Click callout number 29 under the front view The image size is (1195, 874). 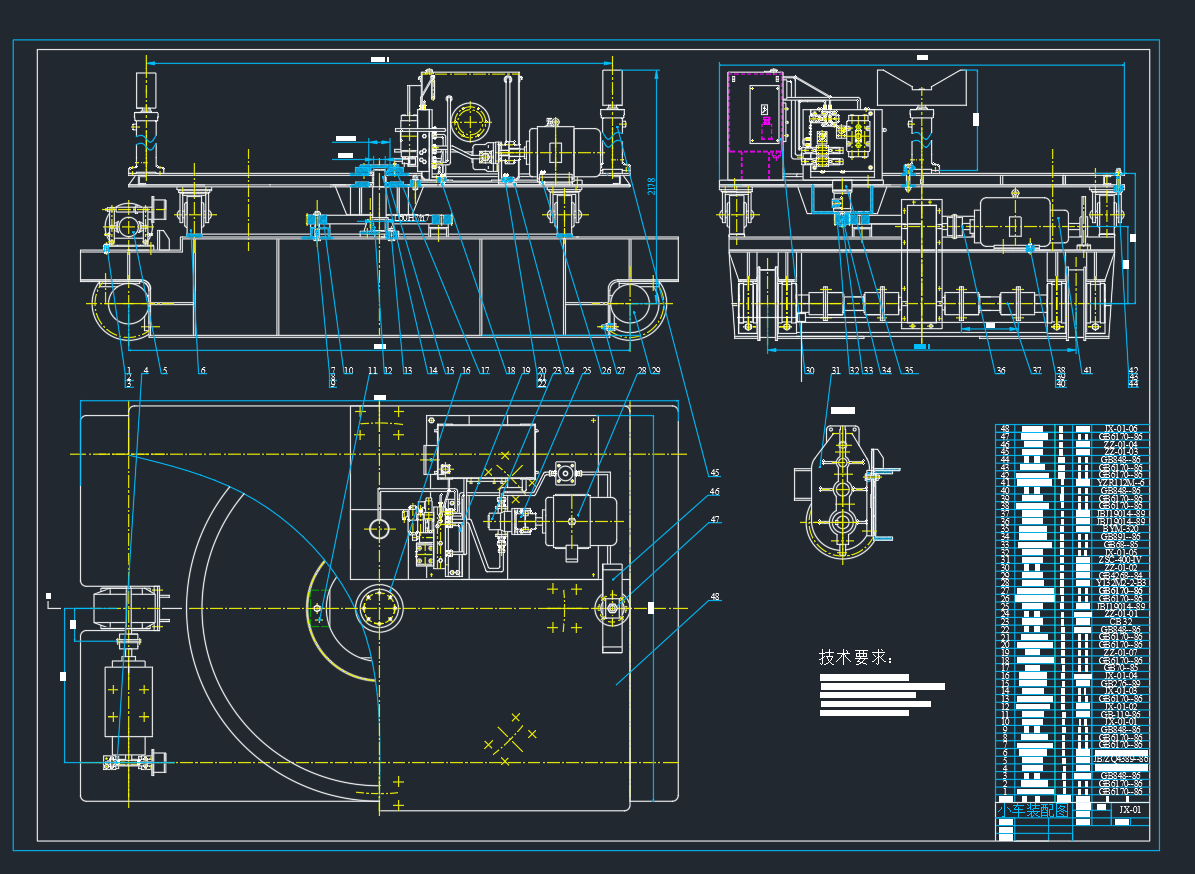point(655,371)
